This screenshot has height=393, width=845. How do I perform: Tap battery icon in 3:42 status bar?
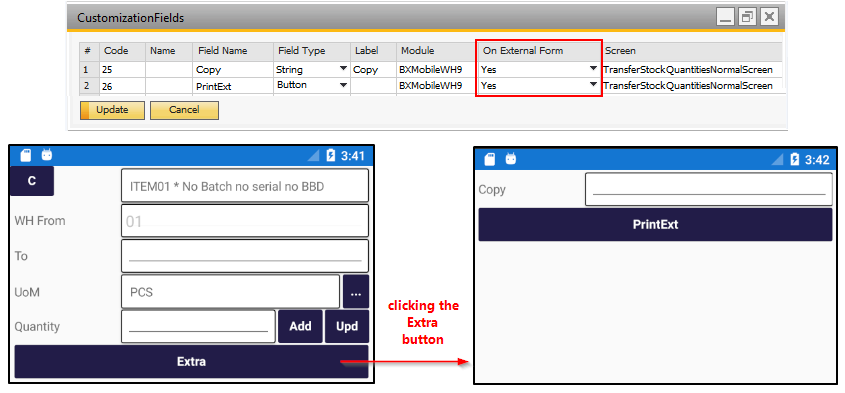[795, 159]
